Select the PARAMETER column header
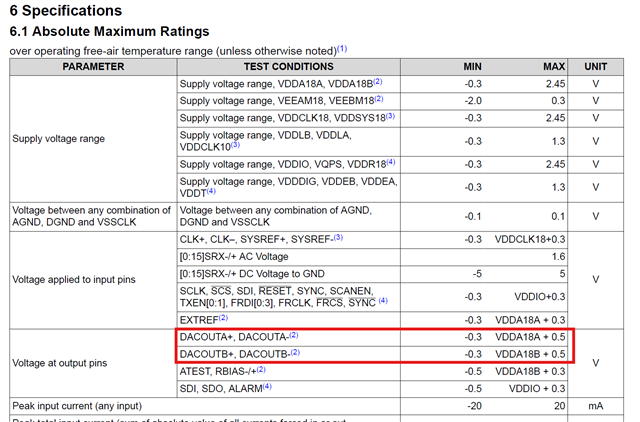Viewport: 640px width, 422px height. [93, 67]
